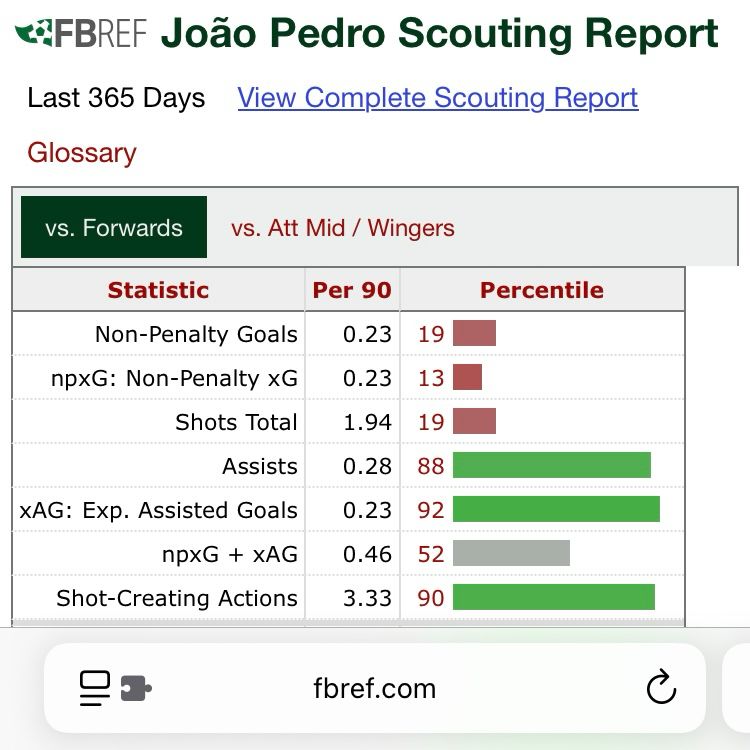Open View Complete Scouting Report link
750x750 pixels.
(x=438, y=98)
